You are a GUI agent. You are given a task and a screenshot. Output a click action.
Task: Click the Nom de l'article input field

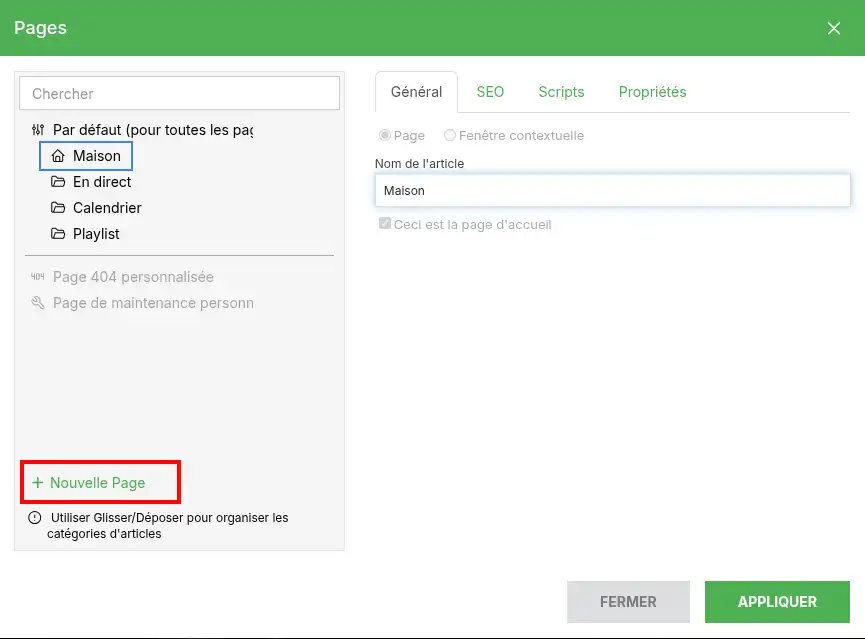[x=612, y=190]
